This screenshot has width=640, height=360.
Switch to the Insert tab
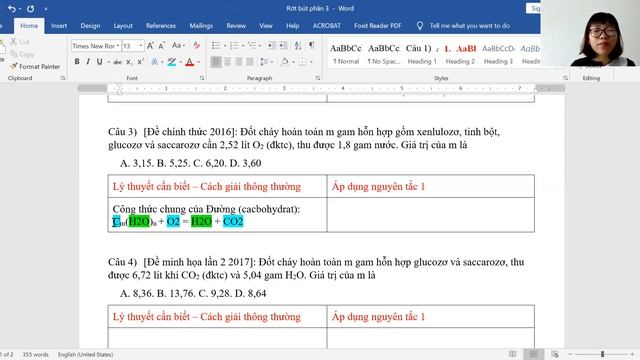point(59,26)
